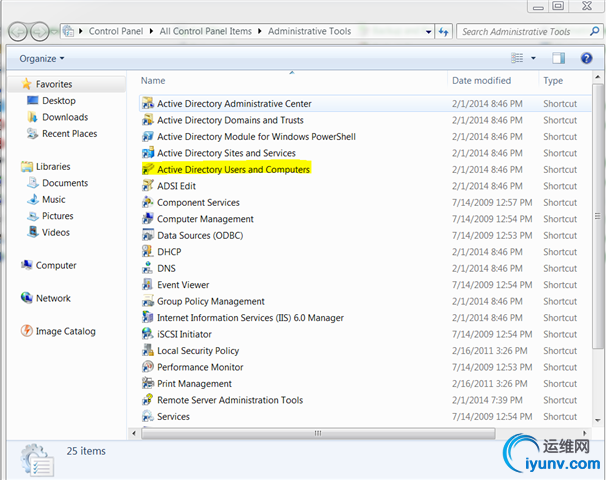
Task: Click the Change your view icon
Action: [517, 58]
